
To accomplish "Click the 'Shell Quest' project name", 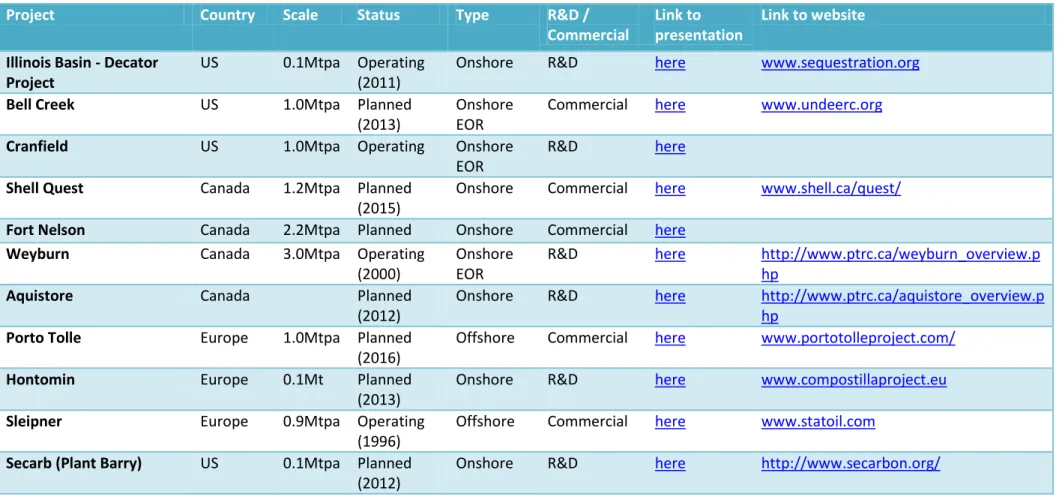I will coord(45,188).
